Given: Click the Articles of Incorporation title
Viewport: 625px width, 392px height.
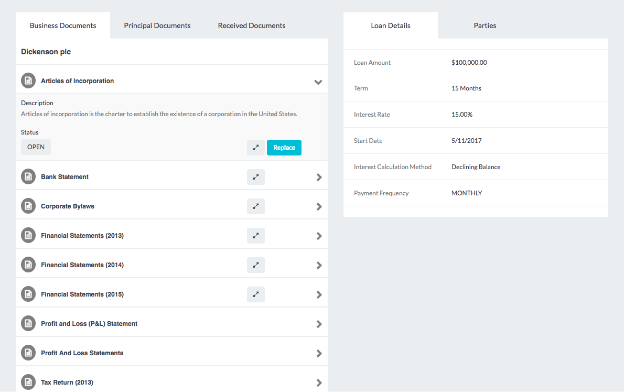Looking at the screenshot, I should pos(77,81).
